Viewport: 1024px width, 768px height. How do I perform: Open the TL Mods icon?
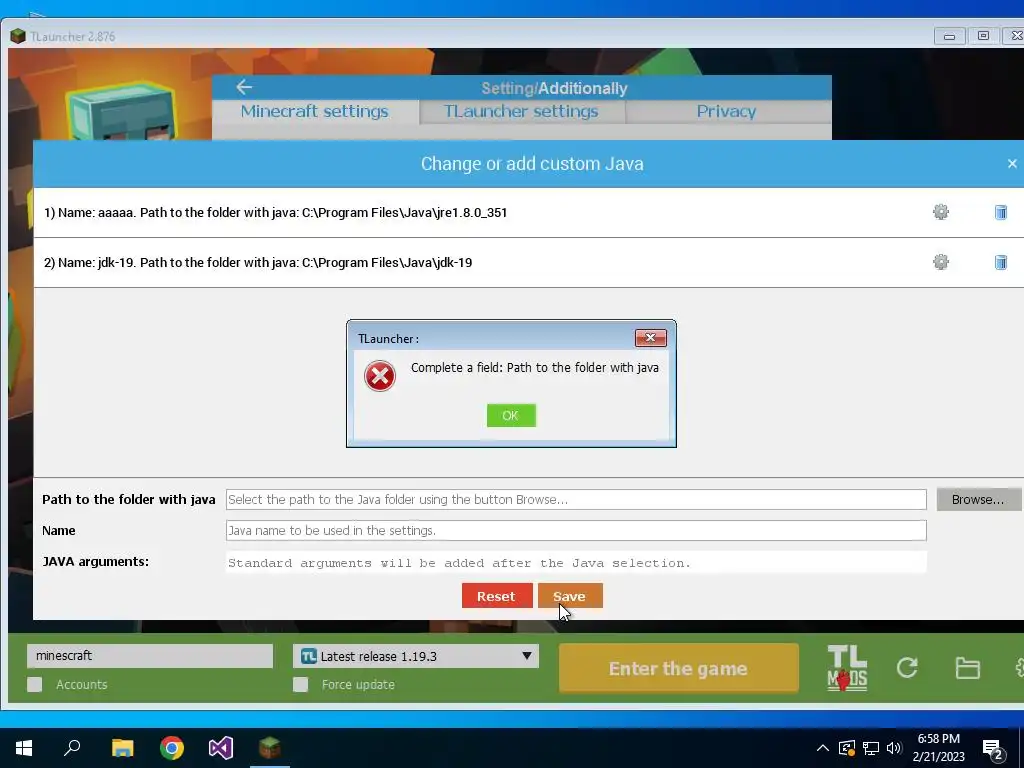pos(847,668)
